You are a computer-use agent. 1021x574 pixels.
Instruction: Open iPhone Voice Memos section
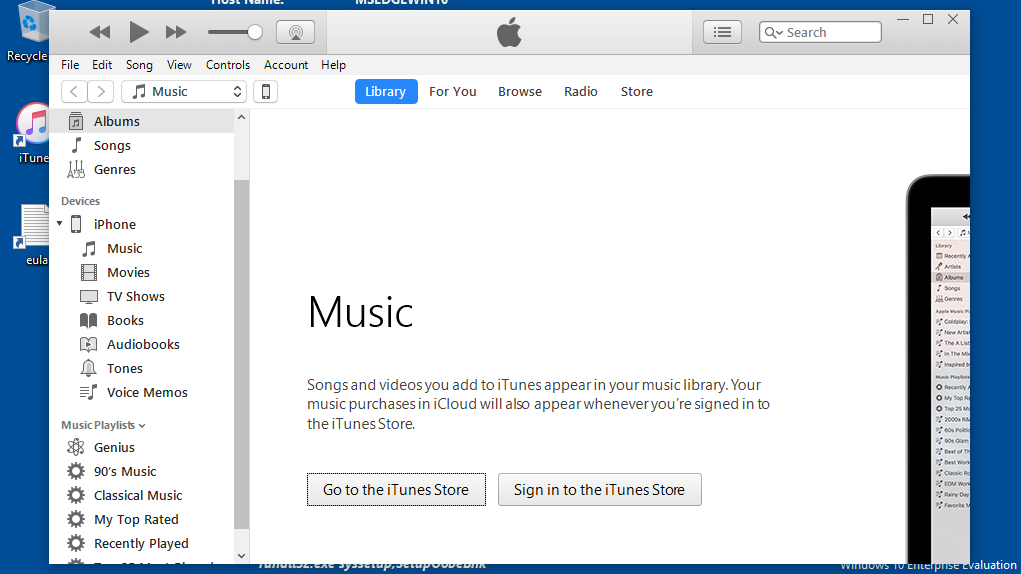(141, 392)
